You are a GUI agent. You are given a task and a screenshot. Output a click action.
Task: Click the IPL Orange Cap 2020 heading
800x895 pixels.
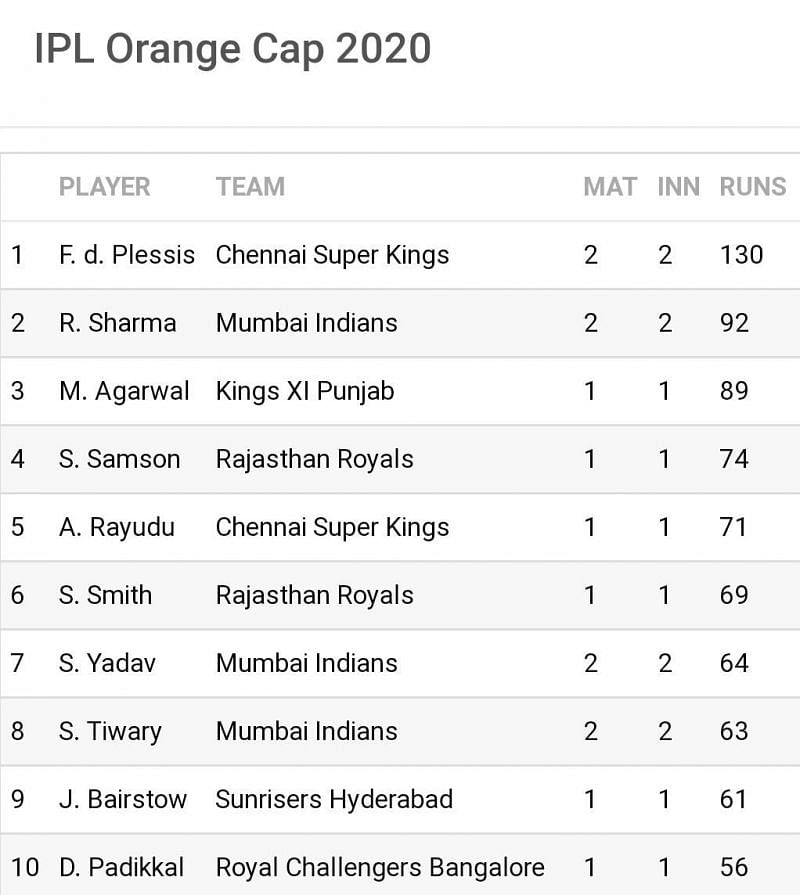(x=232, y=49)
